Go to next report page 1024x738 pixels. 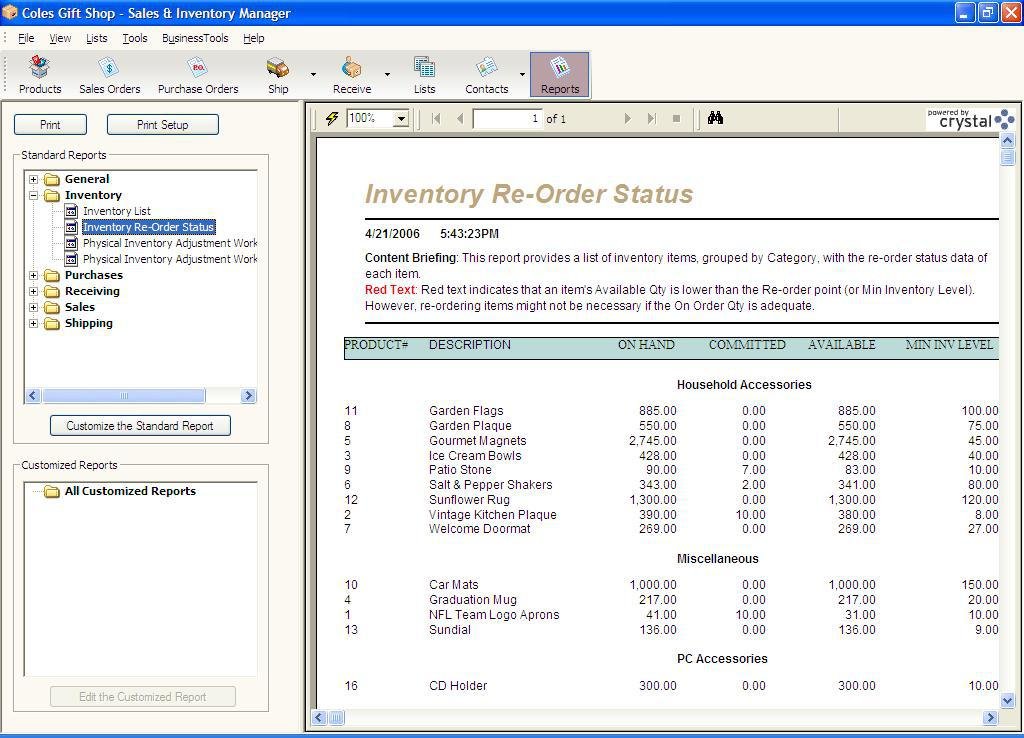point(628,118)
